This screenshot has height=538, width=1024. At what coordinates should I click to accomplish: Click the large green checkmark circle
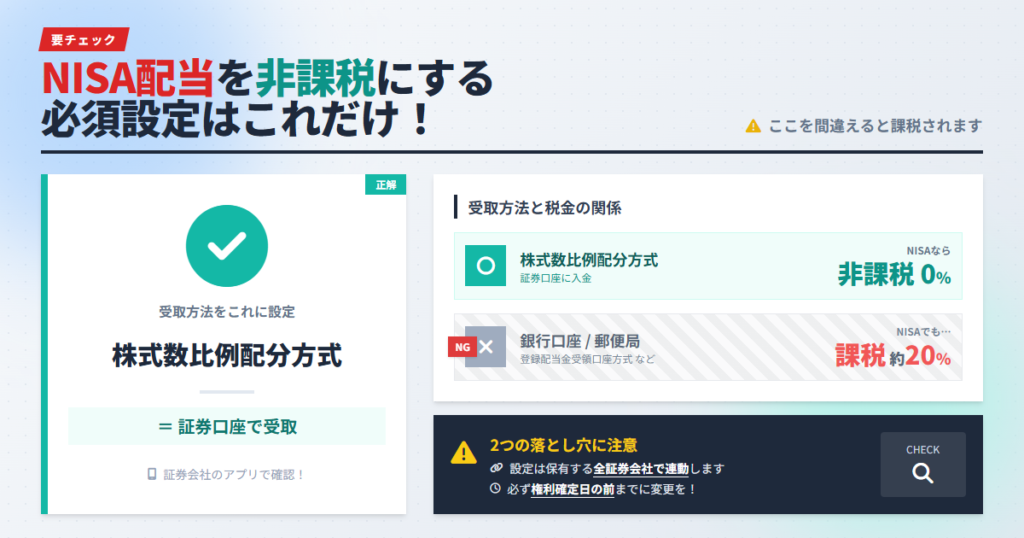tap(227, 245)
